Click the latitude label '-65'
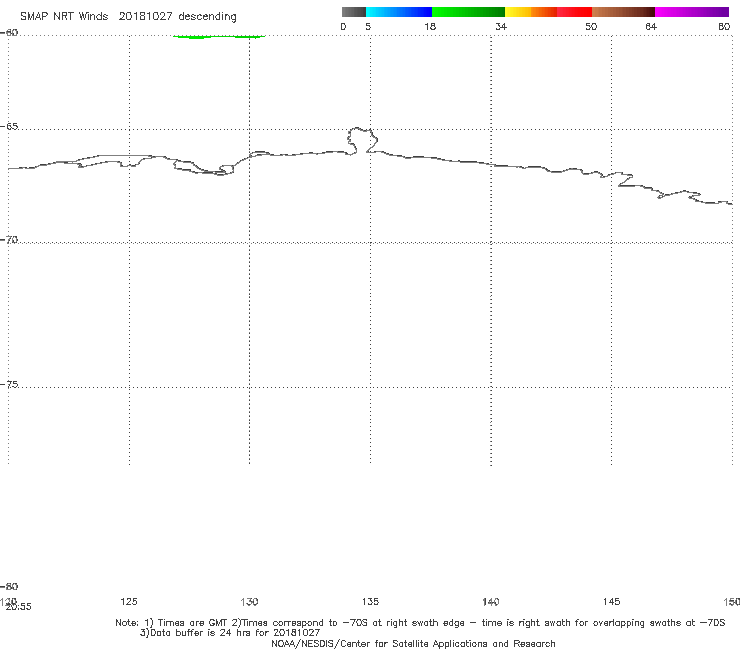The width and height of the screenshot is (740, 650). pos(9,127)
